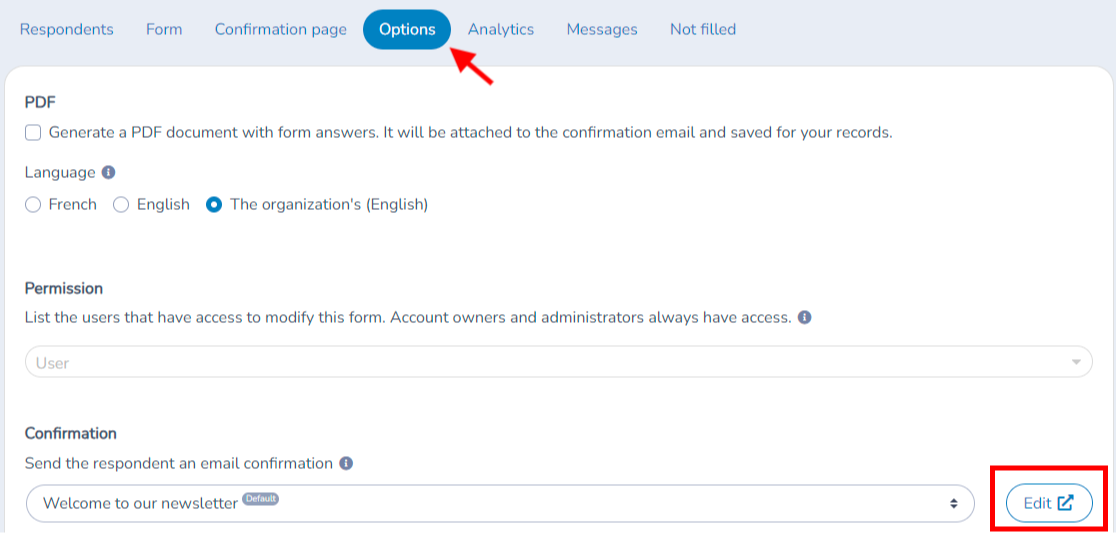Screen dimensions: 1116x533
Task: Open the Welcome to our newsletter dropdown
Action: click(500, 503)
